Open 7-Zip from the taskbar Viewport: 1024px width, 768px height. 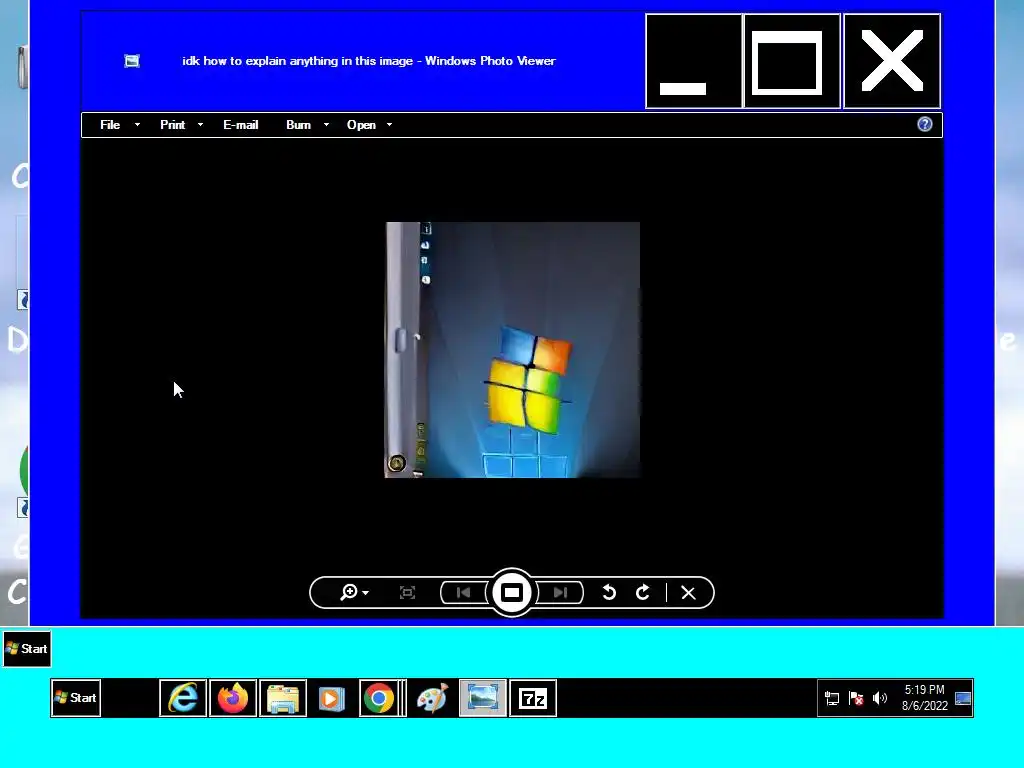click(x=533, y=698)
